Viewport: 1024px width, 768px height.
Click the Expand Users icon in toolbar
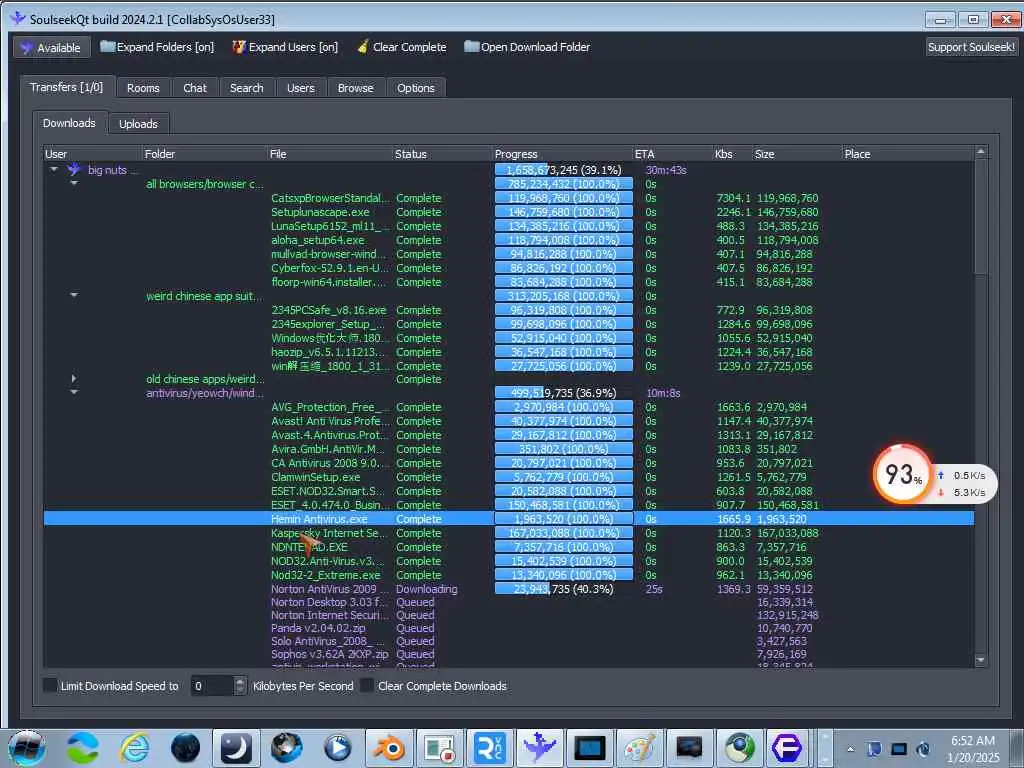[x=239, y=46]
